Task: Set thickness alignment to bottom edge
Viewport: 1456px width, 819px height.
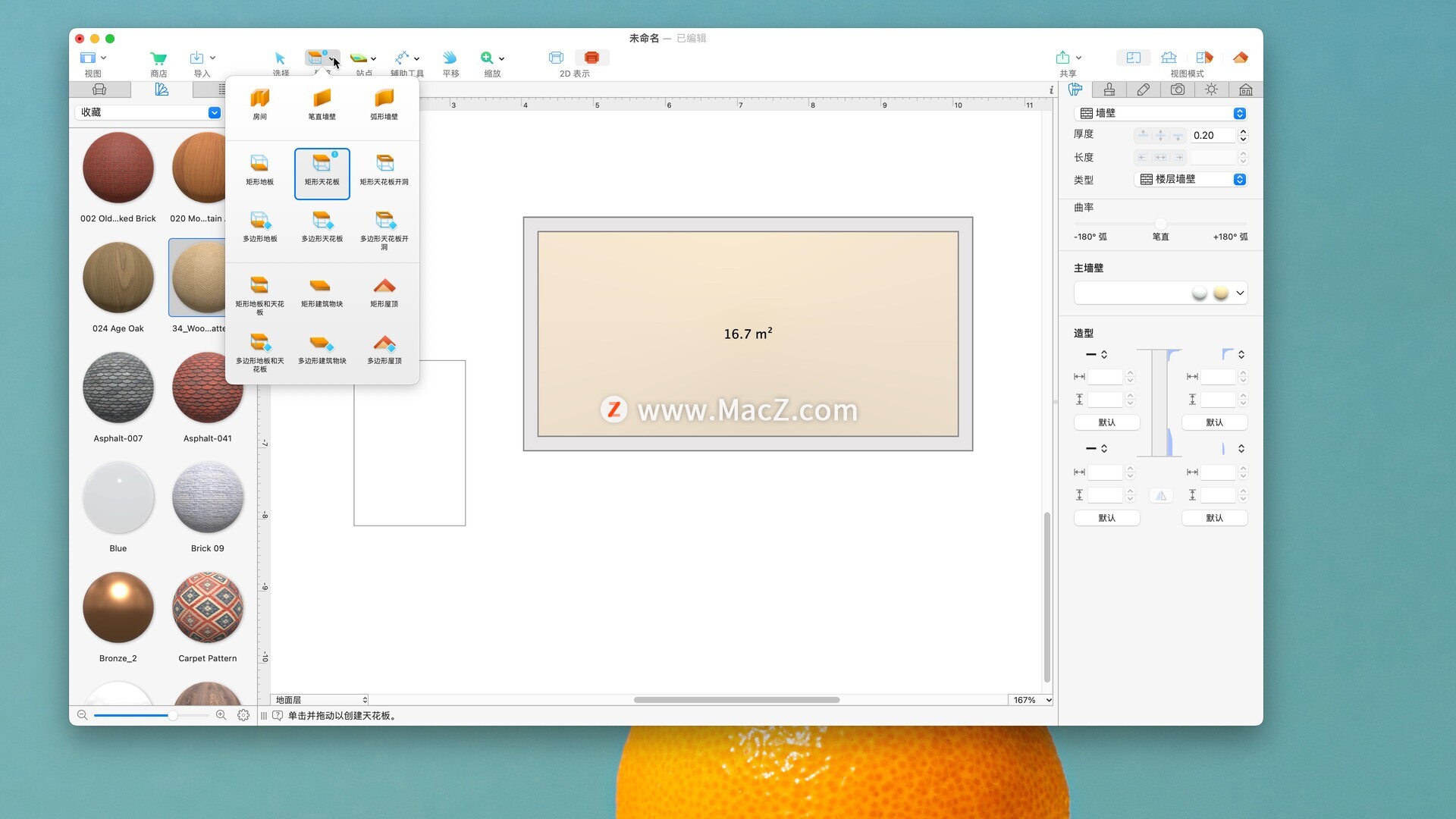Action: (x=1178, y=136)
